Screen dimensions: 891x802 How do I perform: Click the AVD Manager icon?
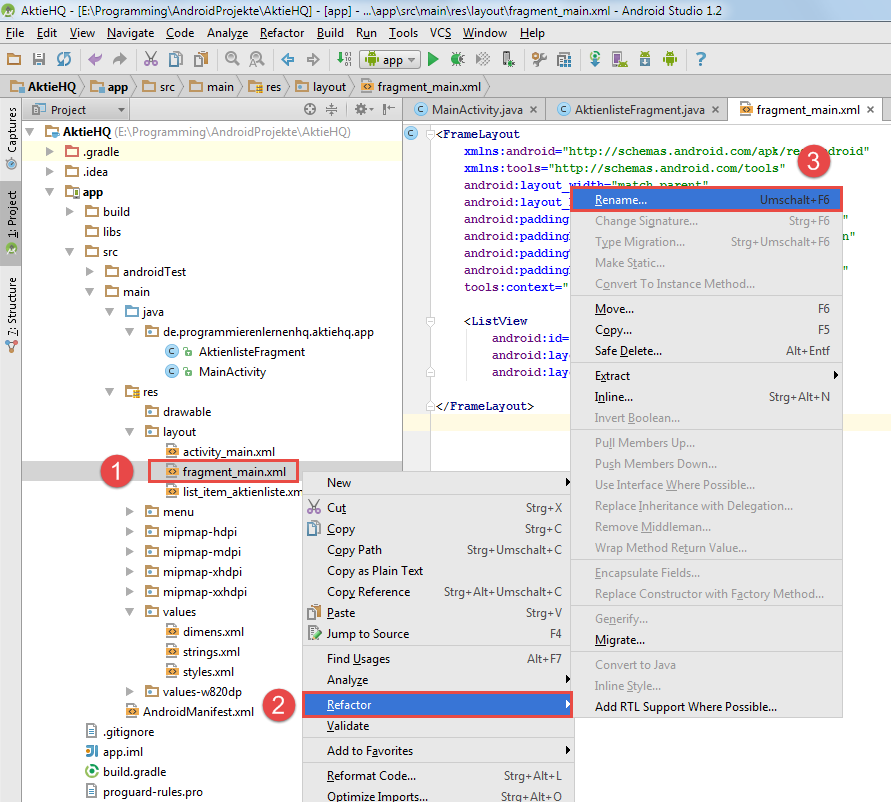click(619, 59)
